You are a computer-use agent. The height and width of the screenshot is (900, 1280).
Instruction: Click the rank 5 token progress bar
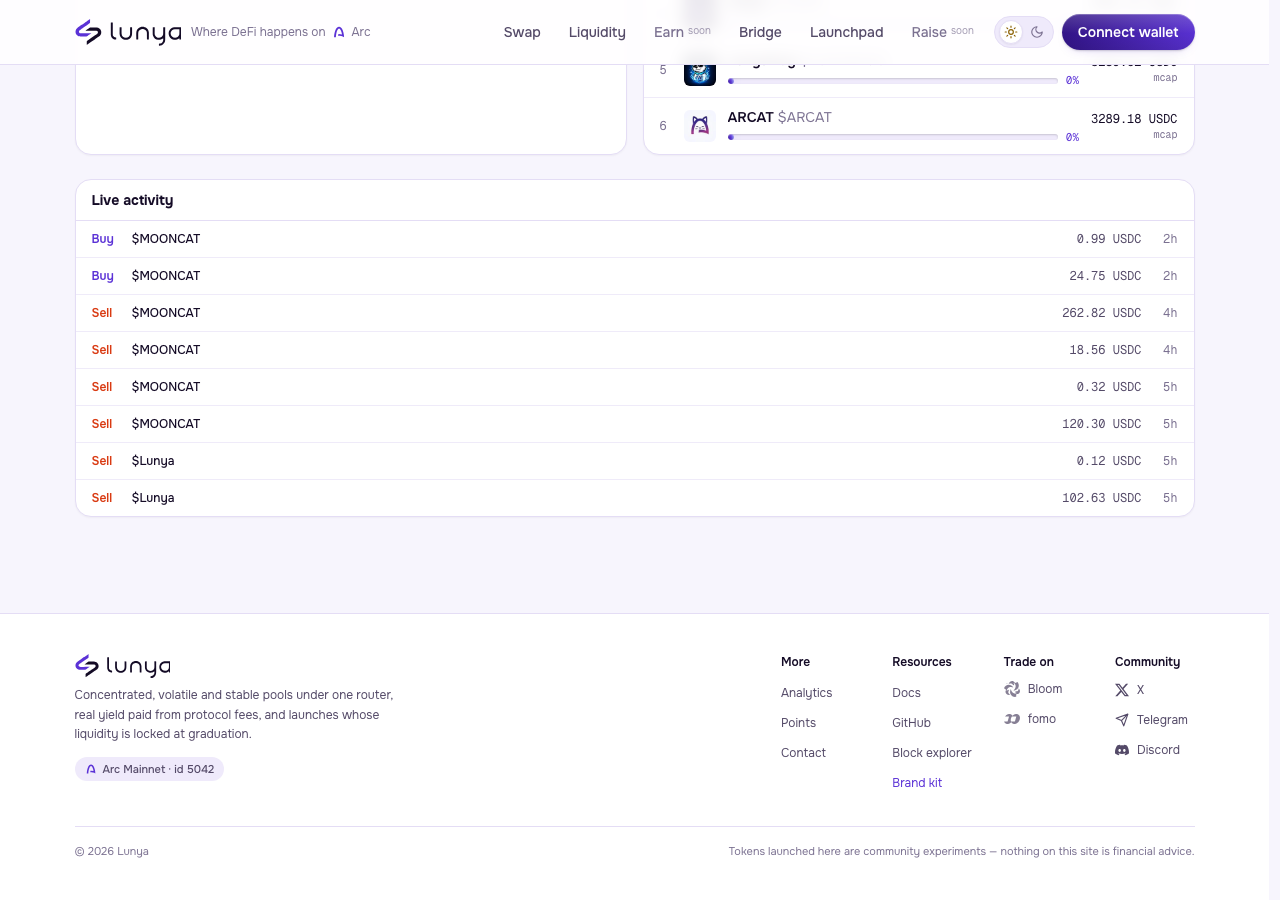click(x=893, y=80)
